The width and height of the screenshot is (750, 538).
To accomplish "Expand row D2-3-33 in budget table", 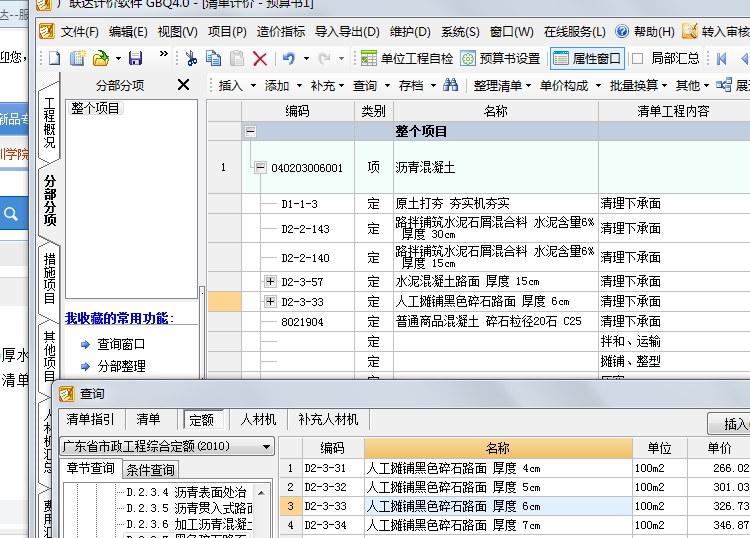I will coord(270,301).
